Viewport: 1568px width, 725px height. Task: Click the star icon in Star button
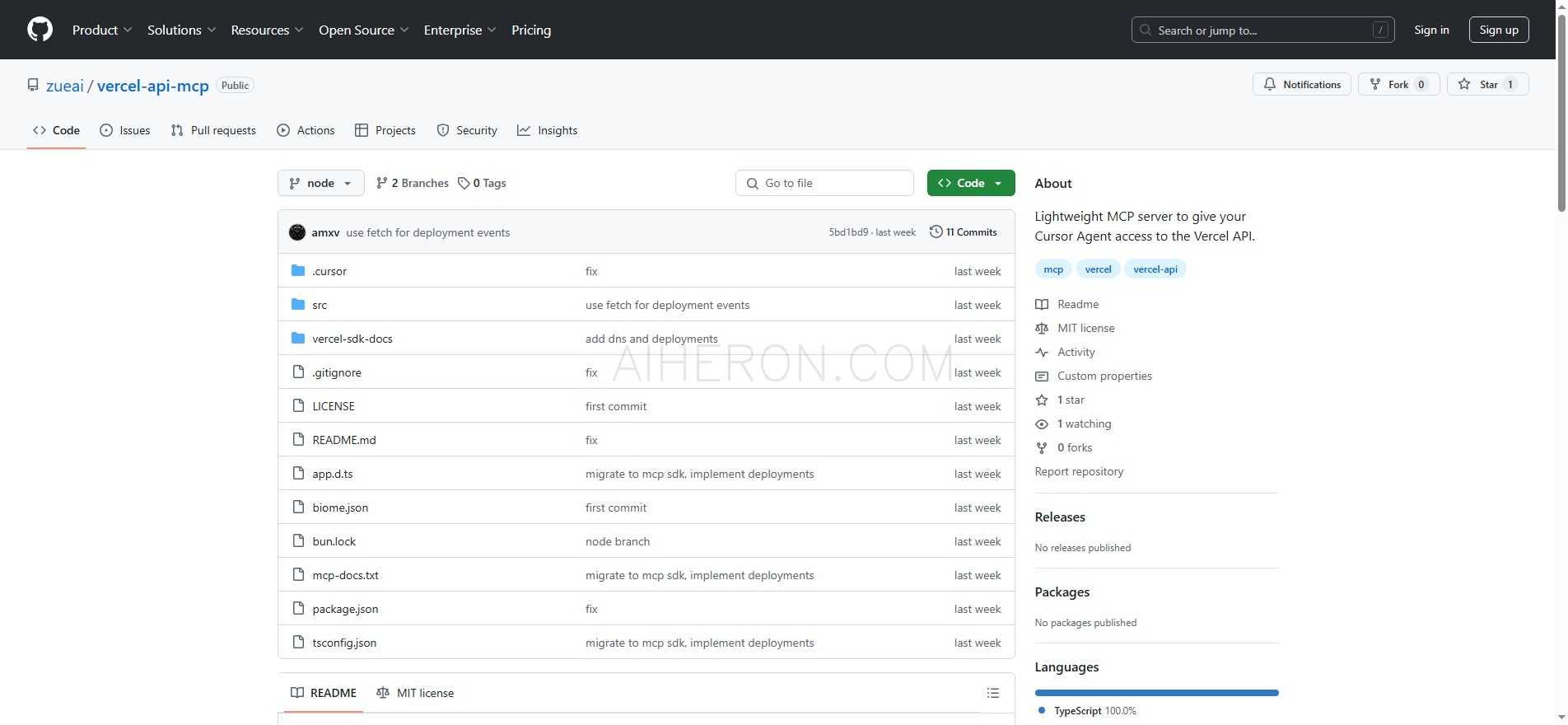click(x=1464, y=84)
